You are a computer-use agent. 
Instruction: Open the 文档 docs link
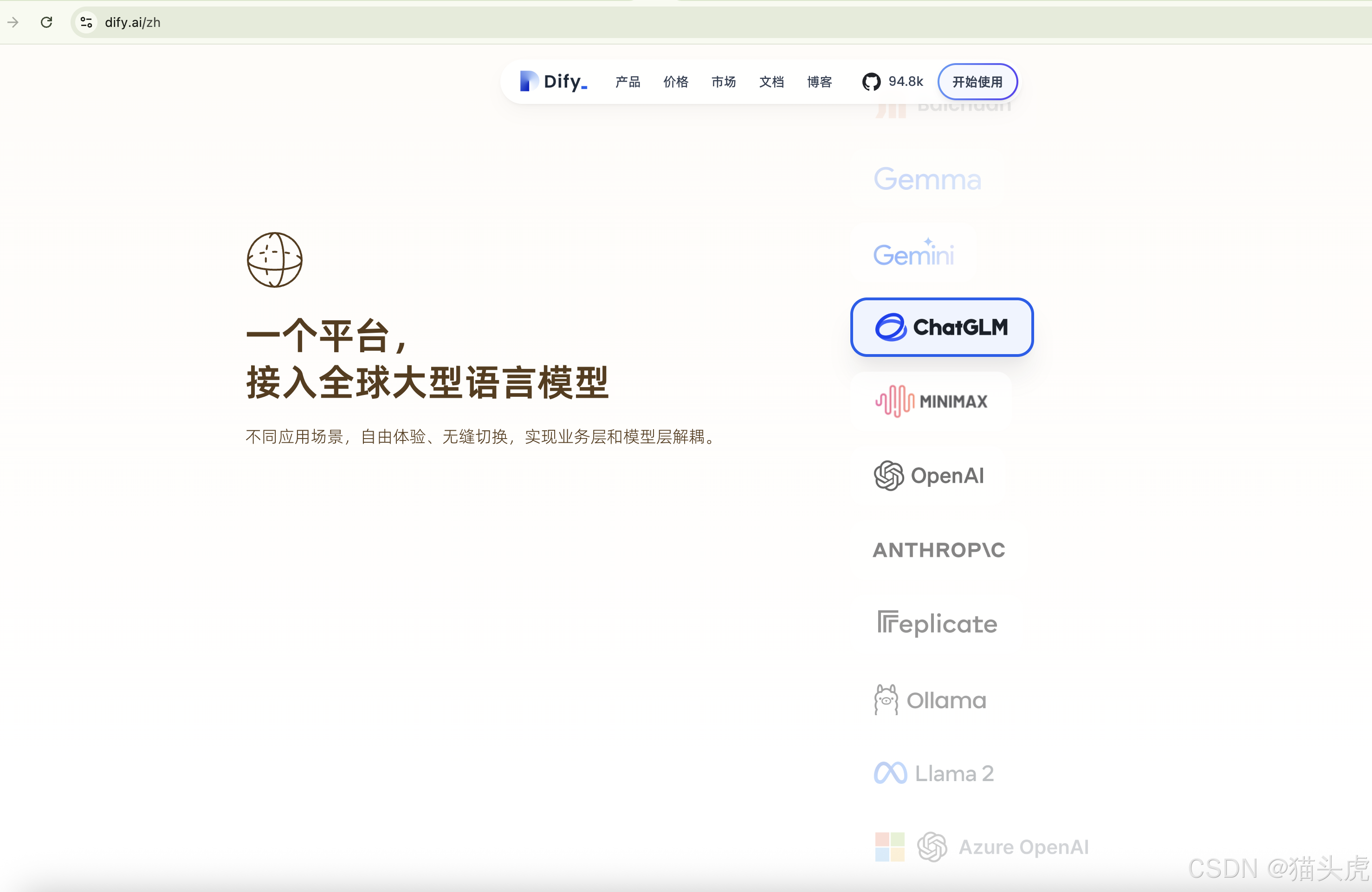(771, 82)
